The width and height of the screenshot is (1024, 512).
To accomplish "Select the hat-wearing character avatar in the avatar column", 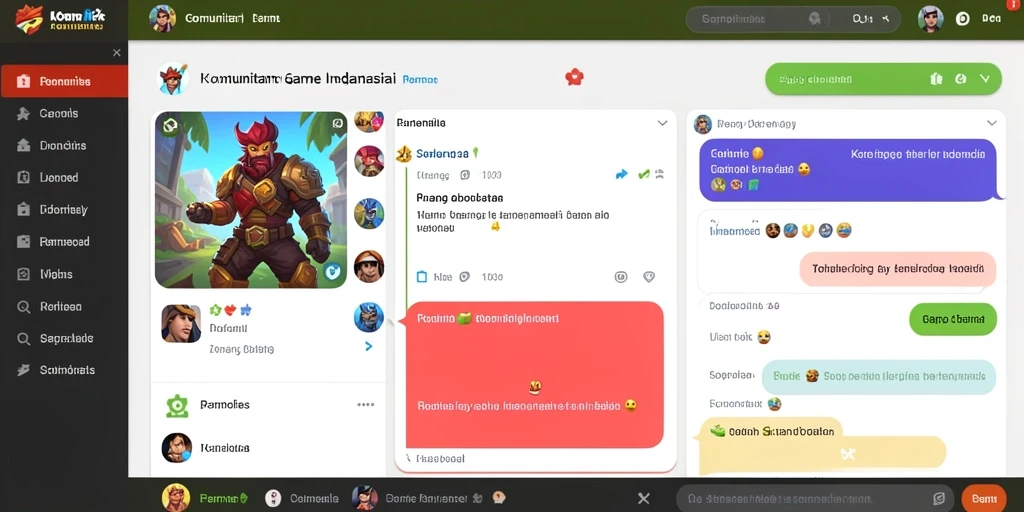I will click(x=369, y=266).
